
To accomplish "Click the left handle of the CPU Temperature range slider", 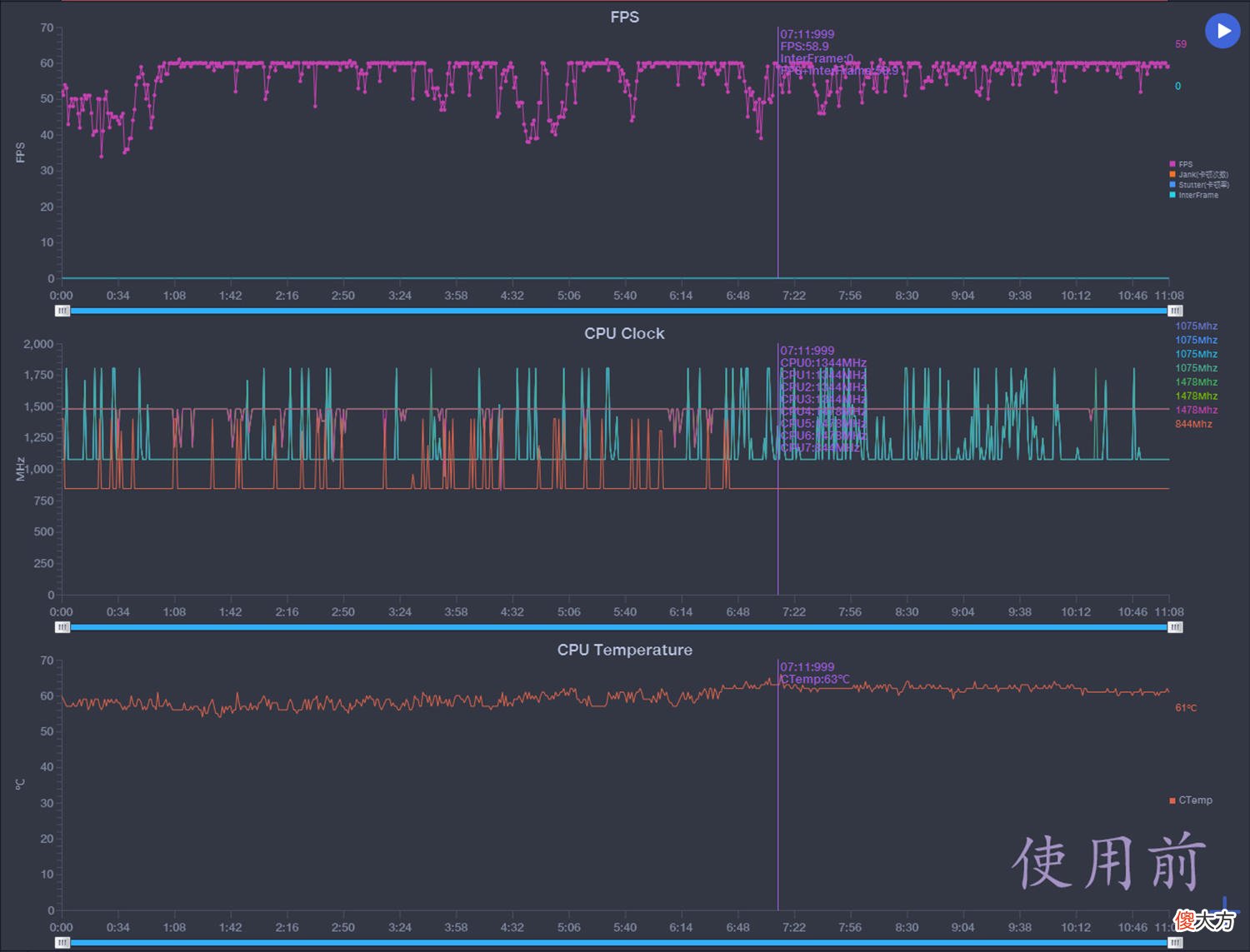I will 62,943.
